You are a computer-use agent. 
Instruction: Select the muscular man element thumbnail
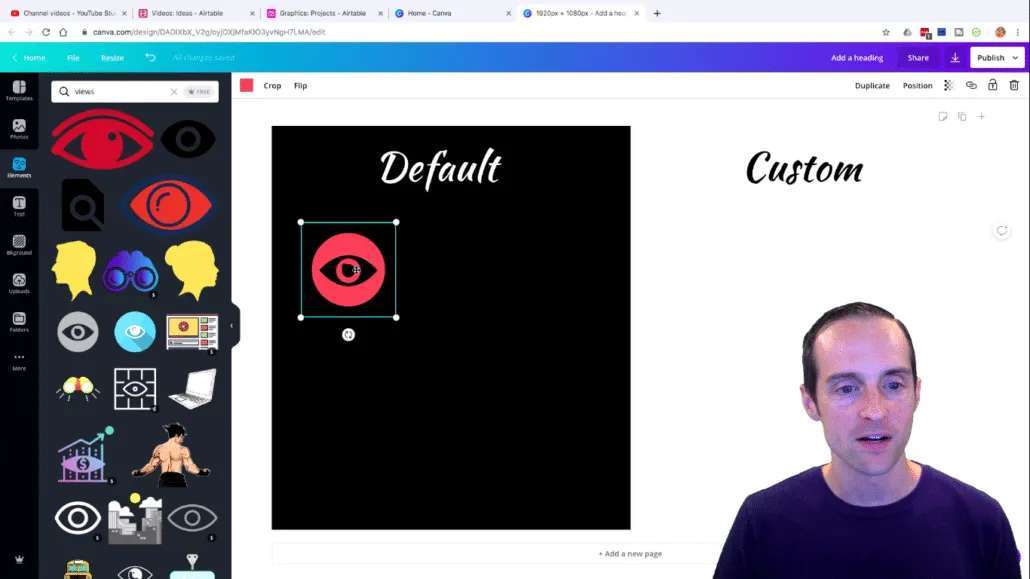tap(171, 455)
